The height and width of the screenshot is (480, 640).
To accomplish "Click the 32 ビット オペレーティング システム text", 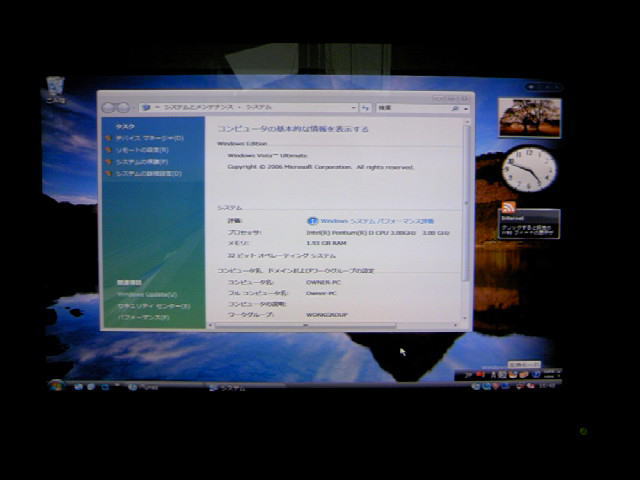I will coord(282,256).
